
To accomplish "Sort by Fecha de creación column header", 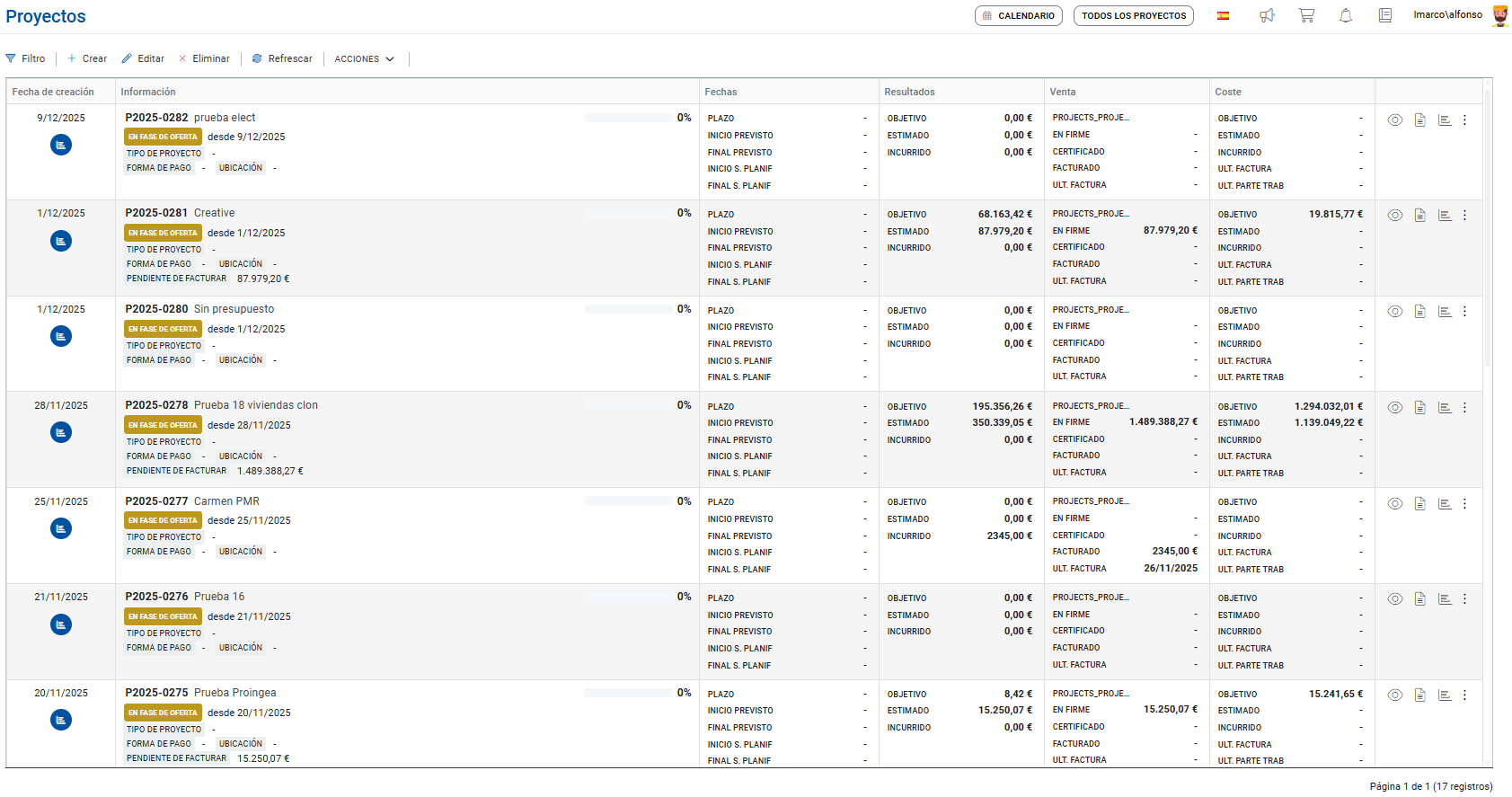I will 53,92.
